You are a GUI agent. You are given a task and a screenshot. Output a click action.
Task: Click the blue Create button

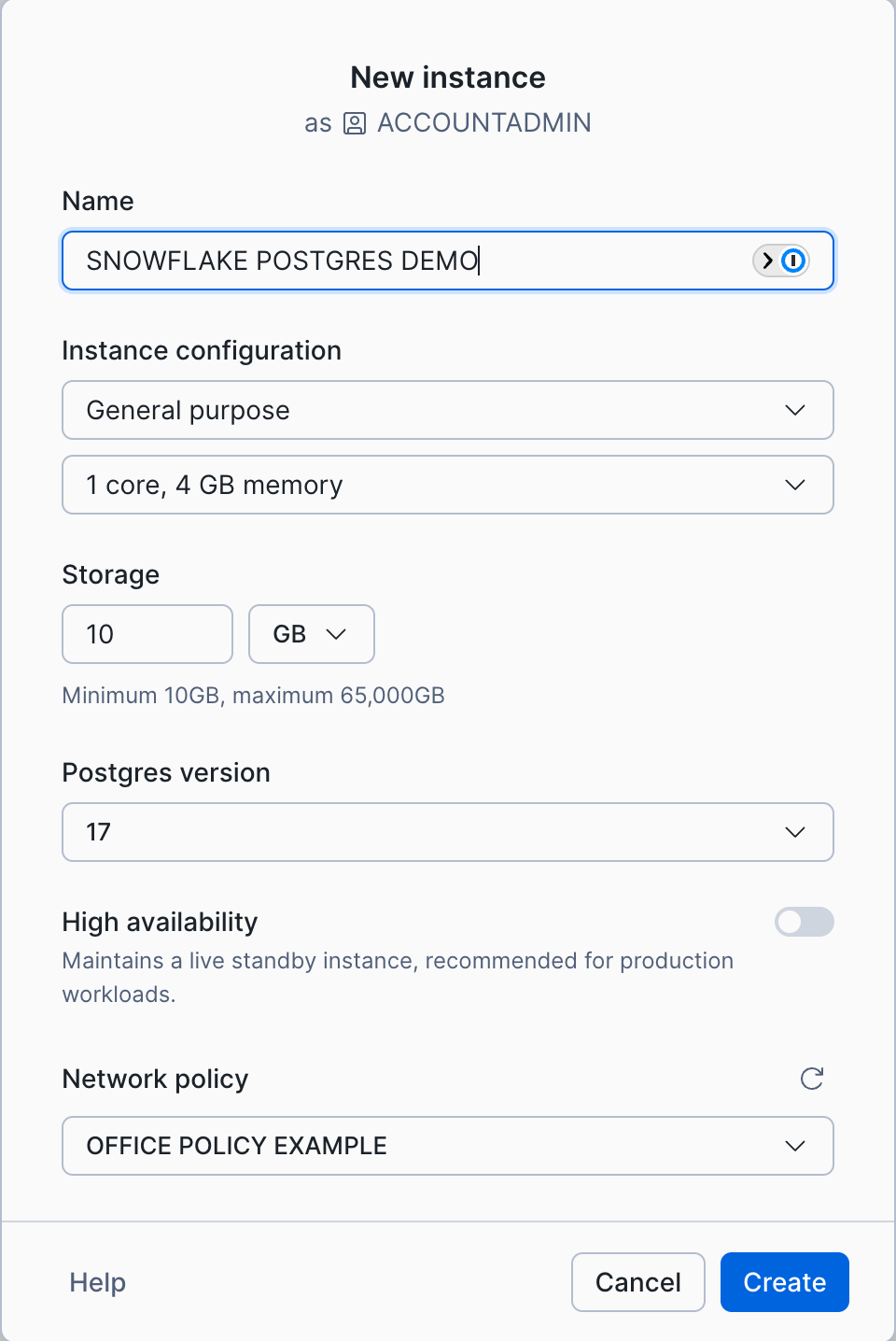(x=784, y=1282)
